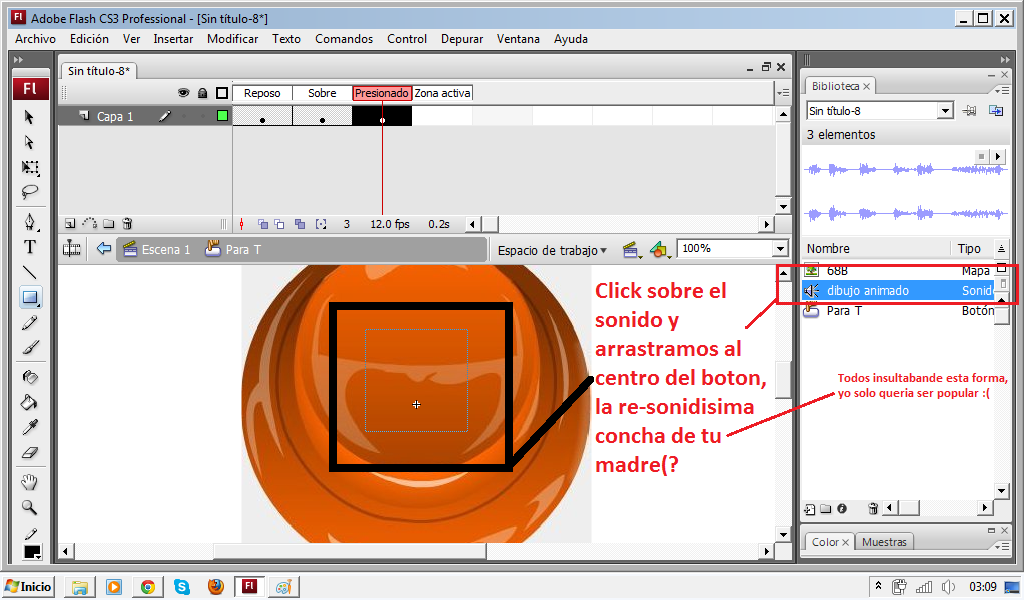This screenshot has height=600, width=1024.
Task: Select the Hand tool
Action: 30,482
